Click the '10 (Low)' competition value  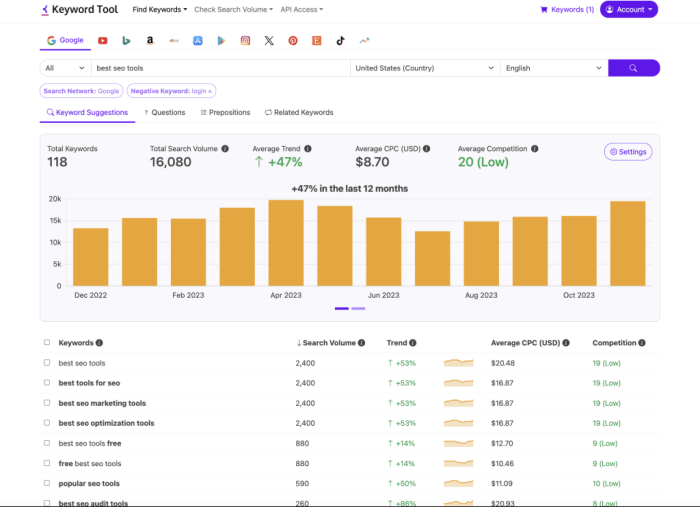tap(606, 483)
